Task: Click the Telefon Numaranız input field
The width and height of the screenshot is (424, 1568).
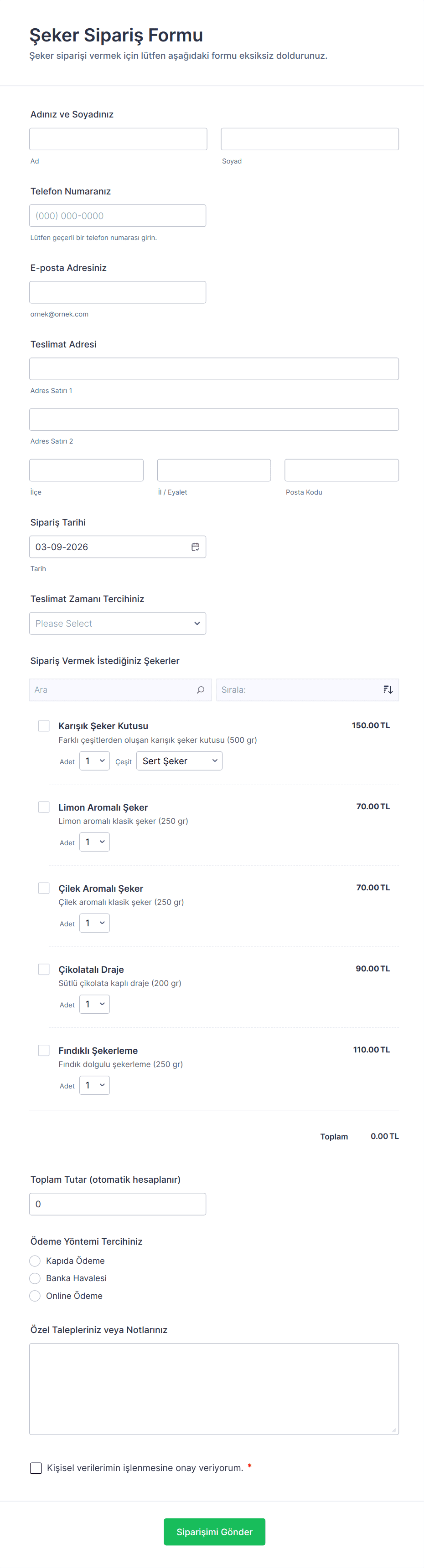Action: coord(118,215)
